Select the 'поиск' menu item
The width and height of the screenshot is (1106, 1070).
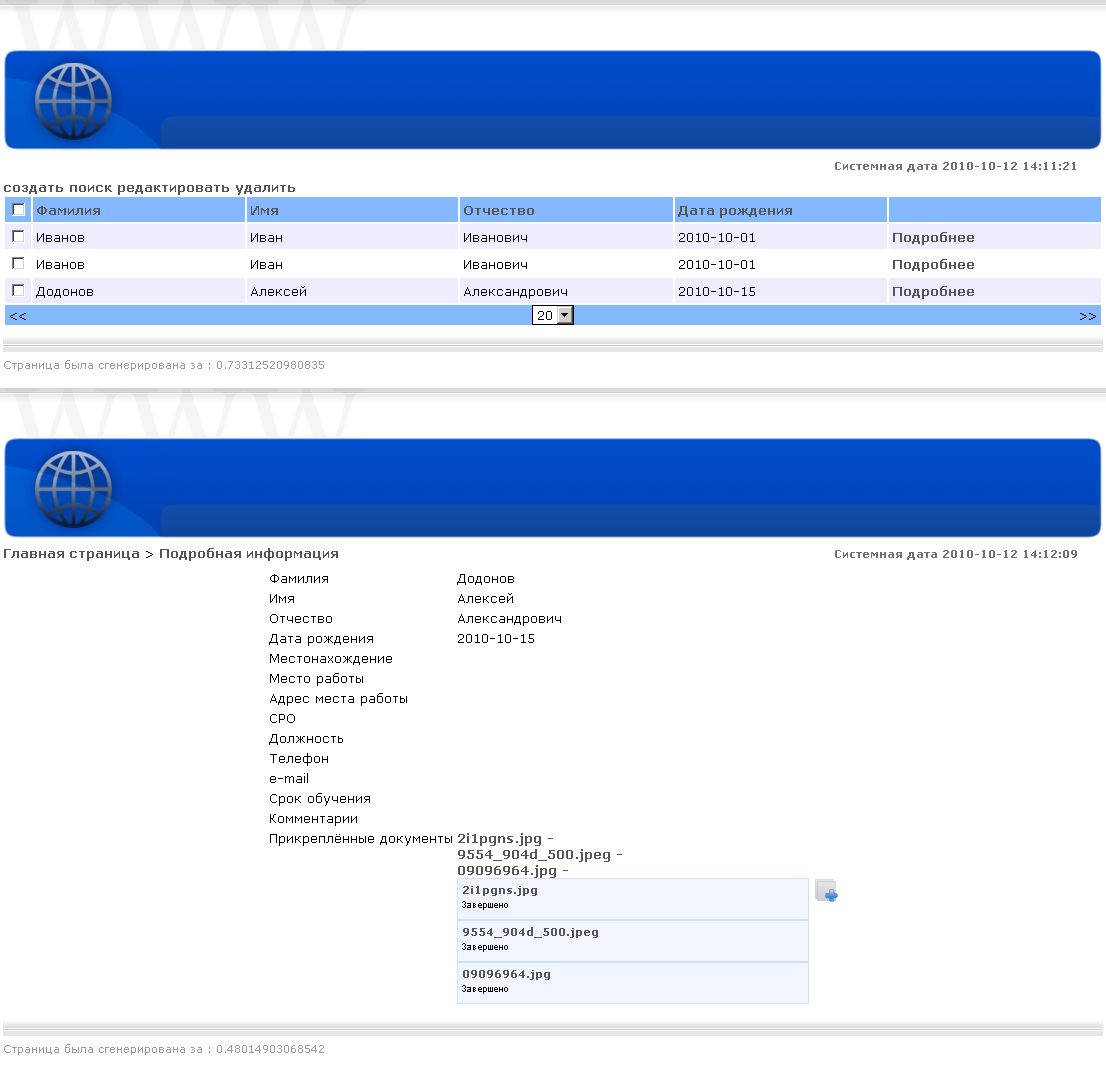[x=89, y=187]
